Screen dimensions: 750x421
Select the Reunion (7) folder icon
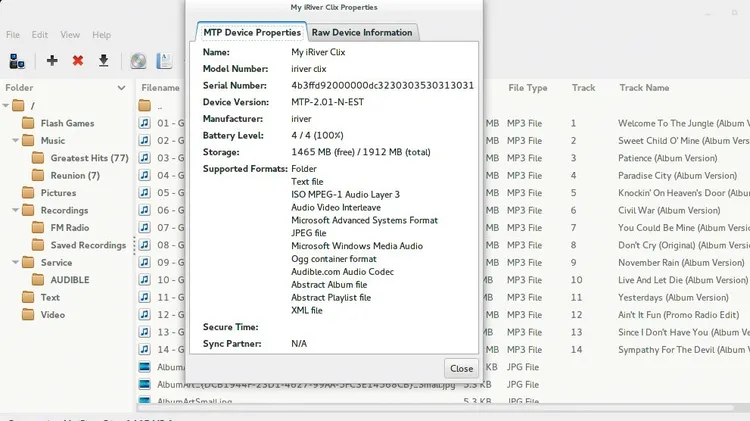pos(38,175)
